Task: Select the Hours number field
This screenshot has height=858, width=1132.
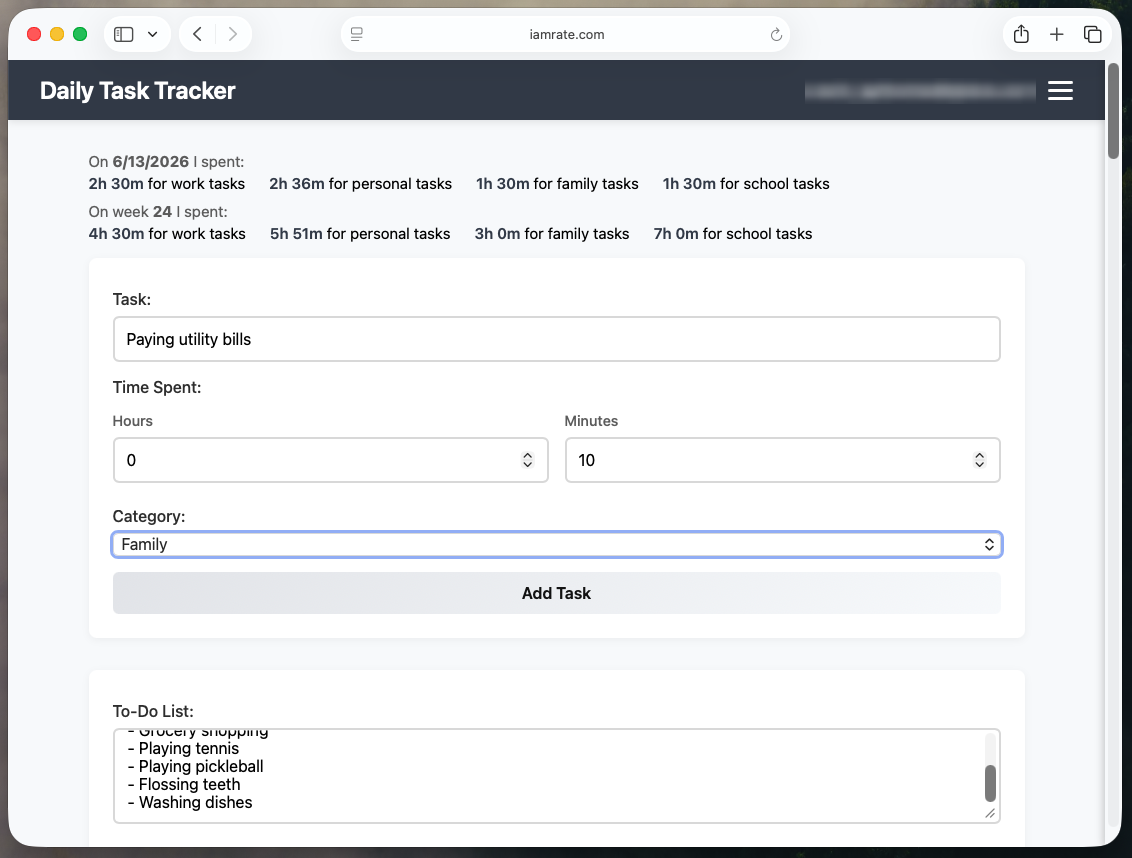Action: click(x=331, y=460)
